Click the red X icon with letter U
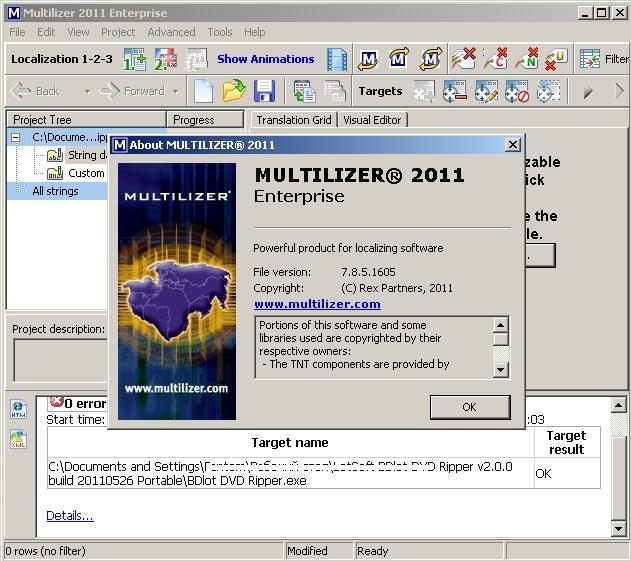This screenshot has width=631, height=561. [556, 59]
